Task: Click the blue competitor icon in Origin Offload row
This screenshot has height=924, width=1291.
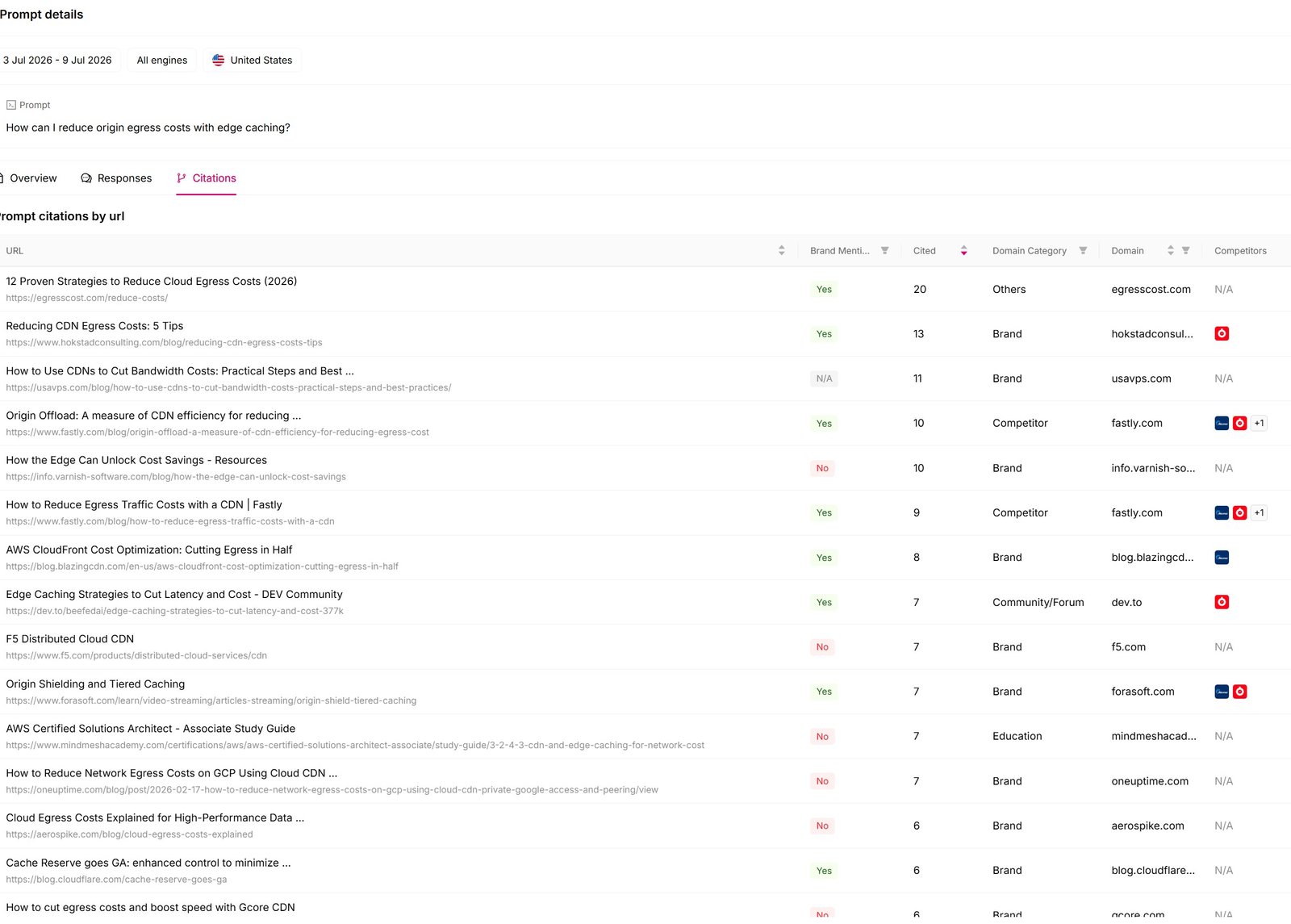Action: [x=1222, y=424]
